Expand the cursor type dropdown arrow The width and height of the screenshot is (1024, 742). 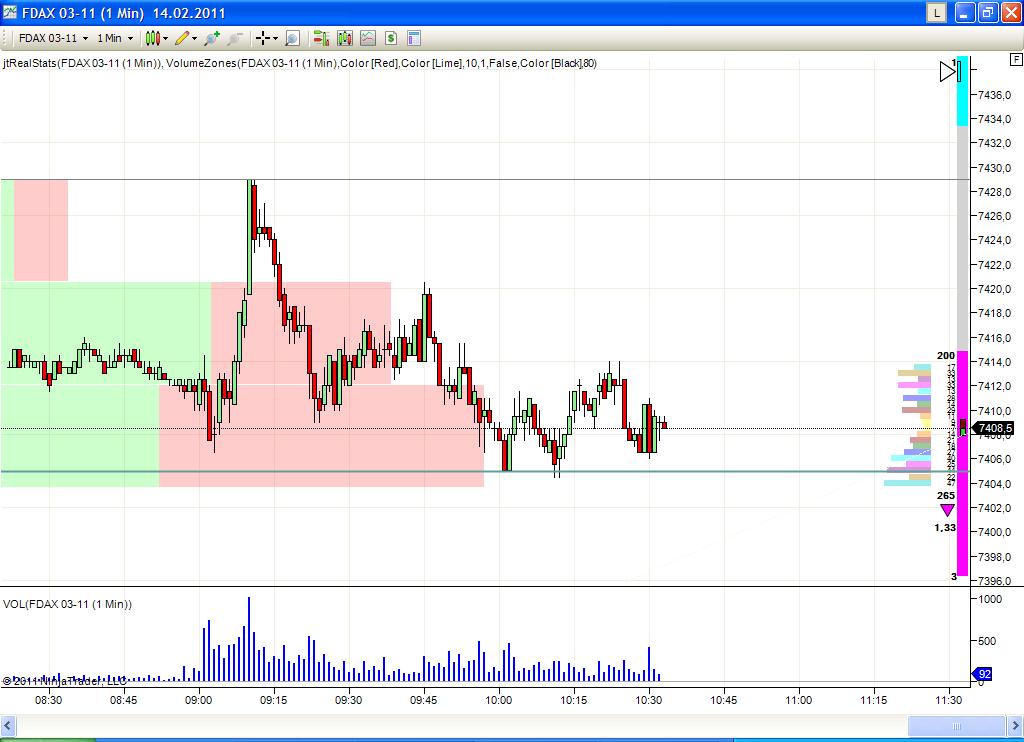click(x=275, y=39)
